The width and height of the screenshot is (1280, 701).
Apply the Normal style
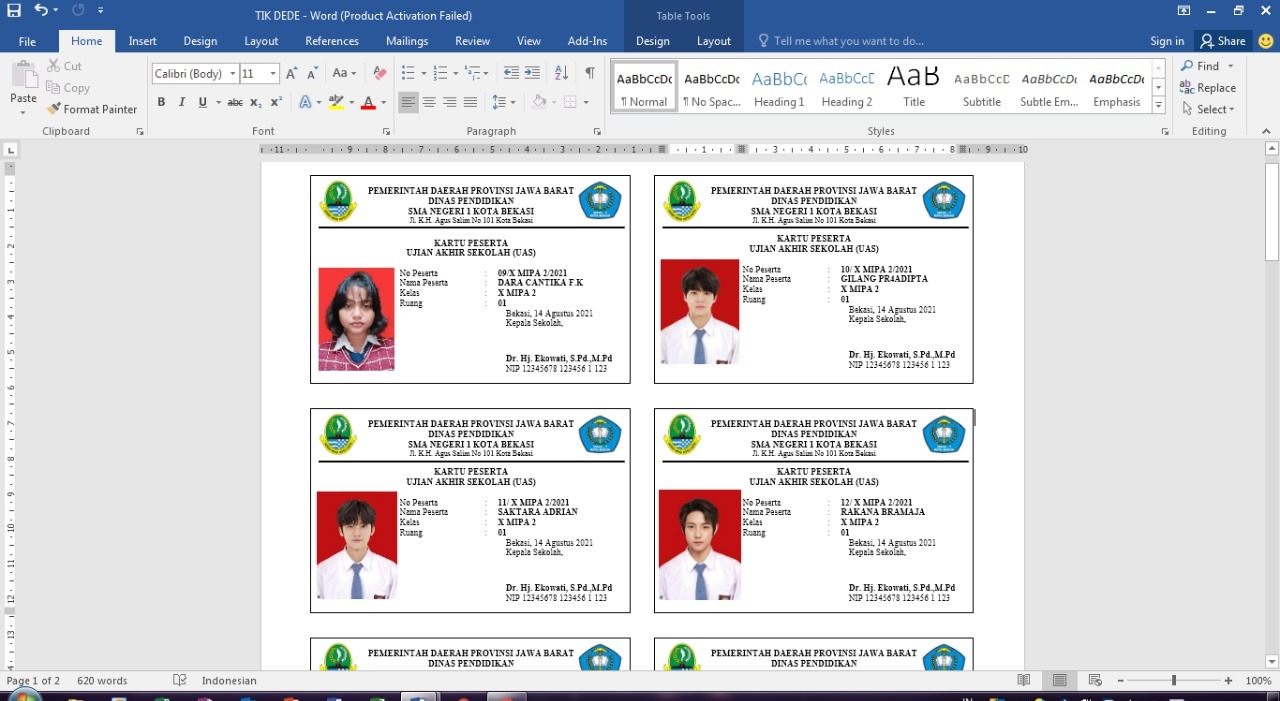point(643,87)
